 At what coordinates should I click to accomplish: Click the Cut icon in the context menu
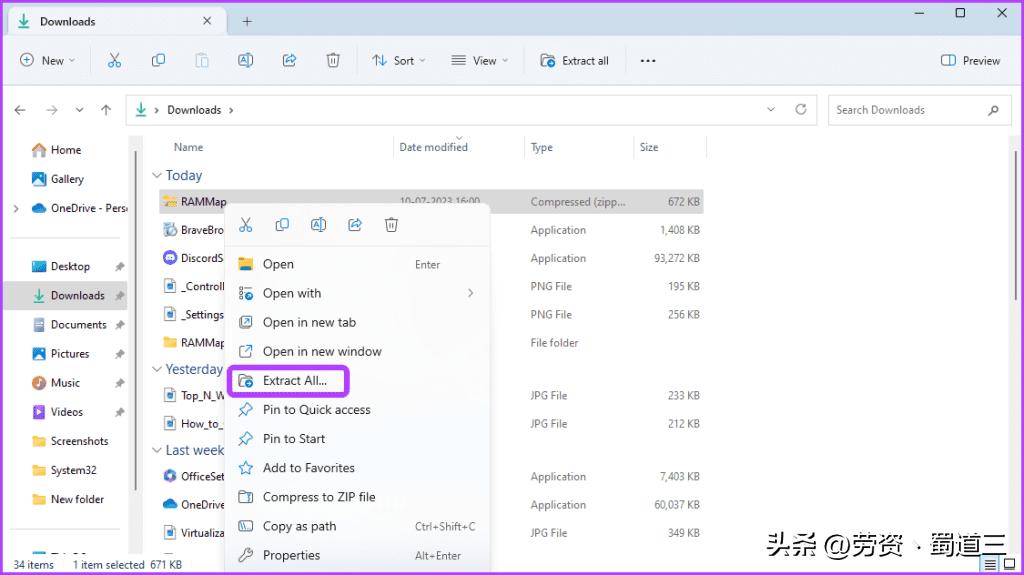[x=246, y=225]
